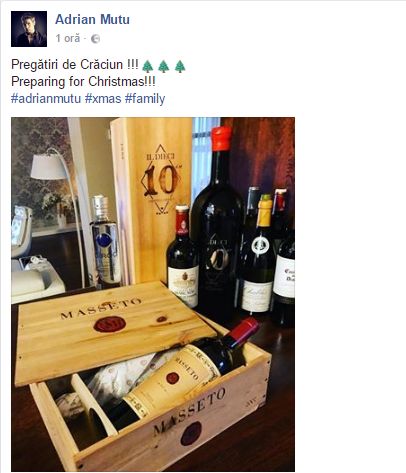
Task: Click the red wax seal on lid
Action: click(x=110, y=324)
